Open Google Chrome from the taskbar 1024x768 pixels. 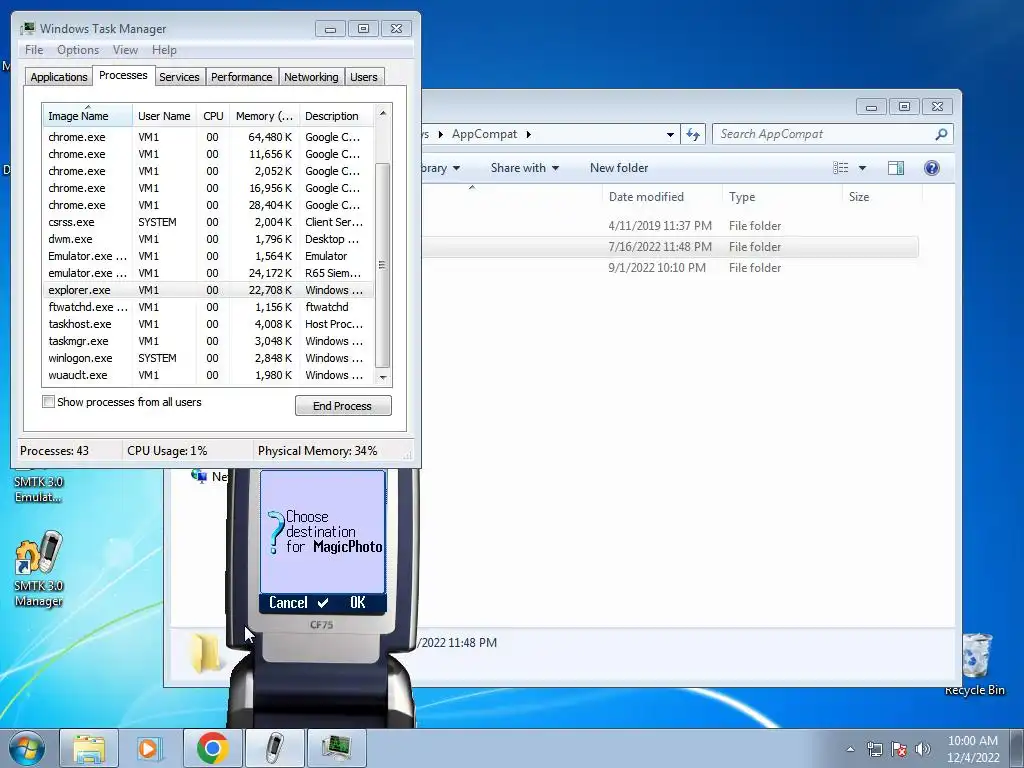click(x=212, y=748)
